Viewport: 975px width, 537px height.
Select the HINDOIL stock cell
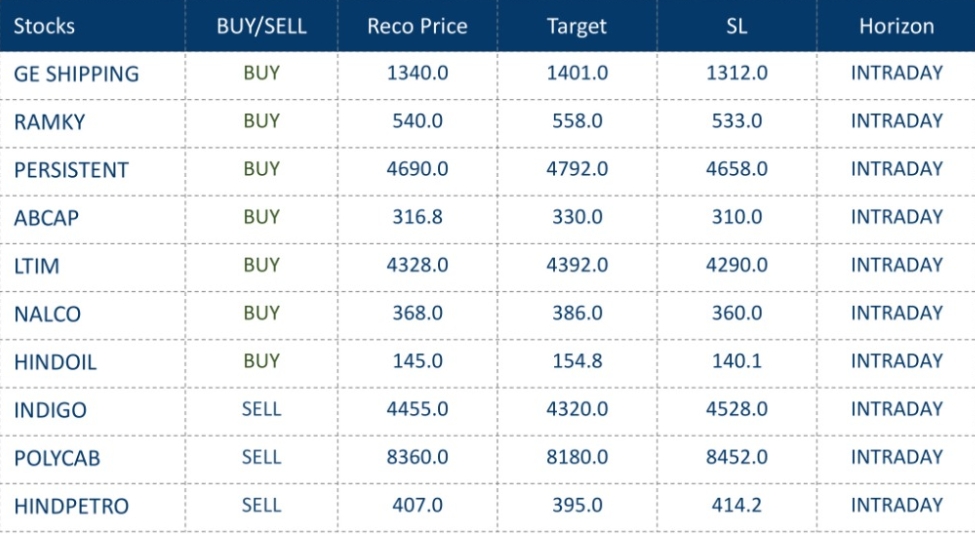coord(55,362)
